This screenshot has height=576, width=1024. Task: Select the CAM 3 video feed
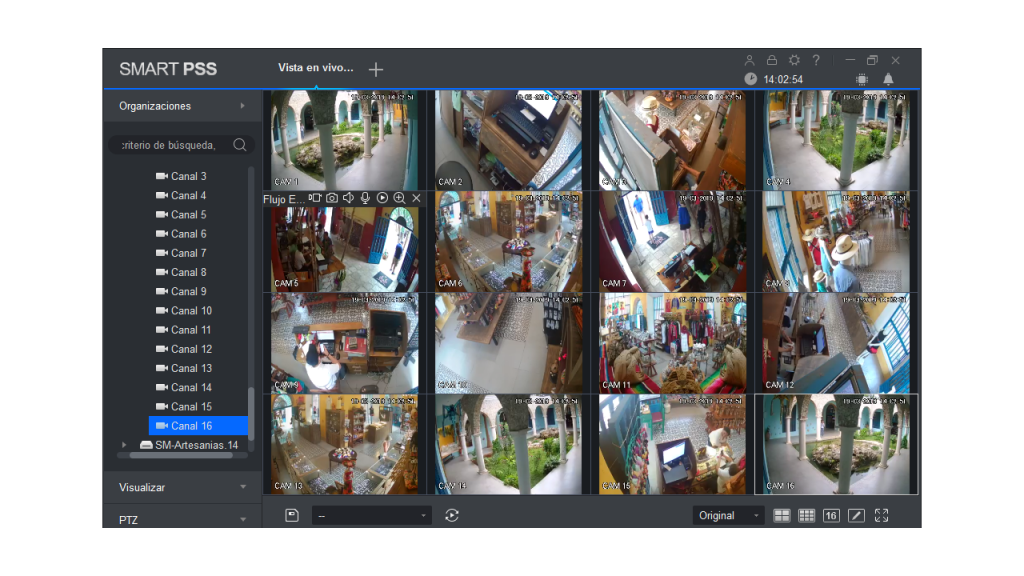coord(672,140)
